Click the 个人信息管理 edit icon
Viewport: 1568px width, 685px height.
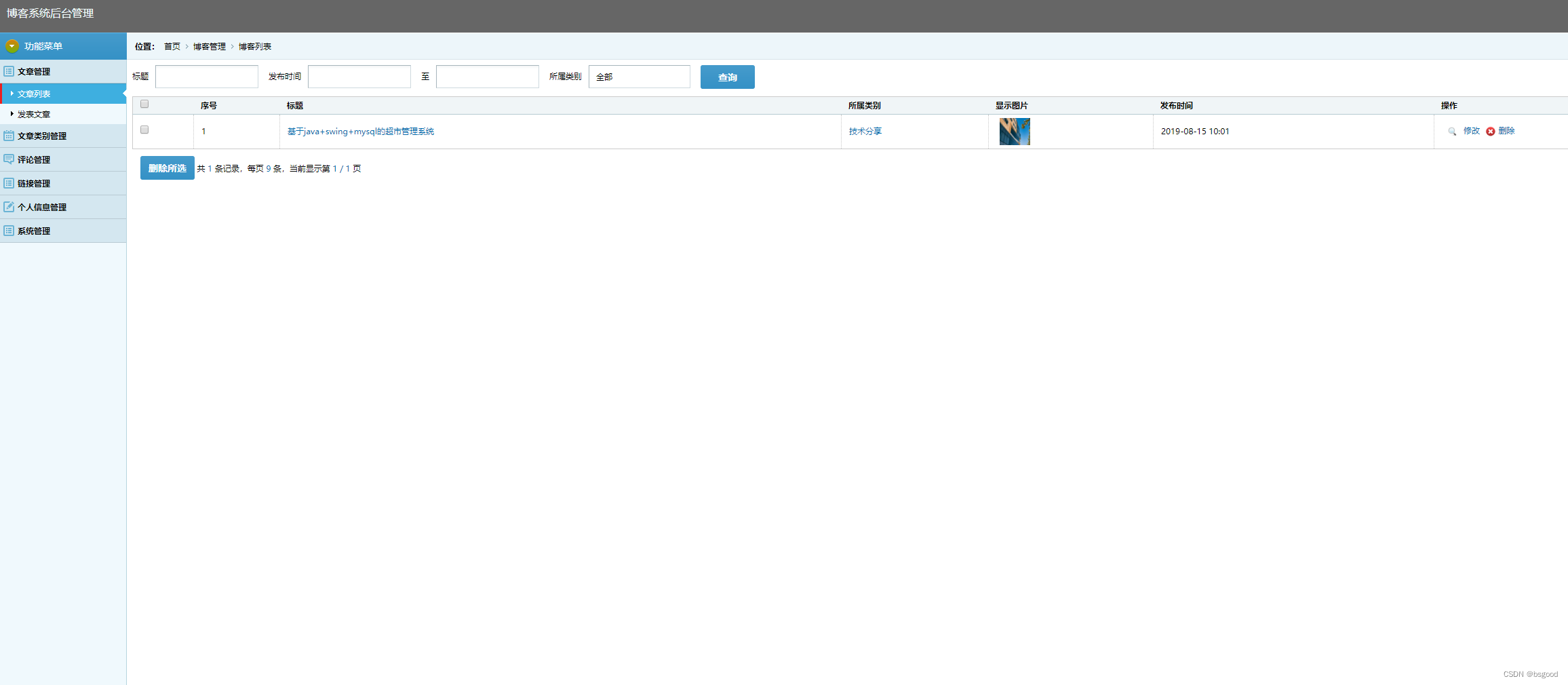point(9,207)
